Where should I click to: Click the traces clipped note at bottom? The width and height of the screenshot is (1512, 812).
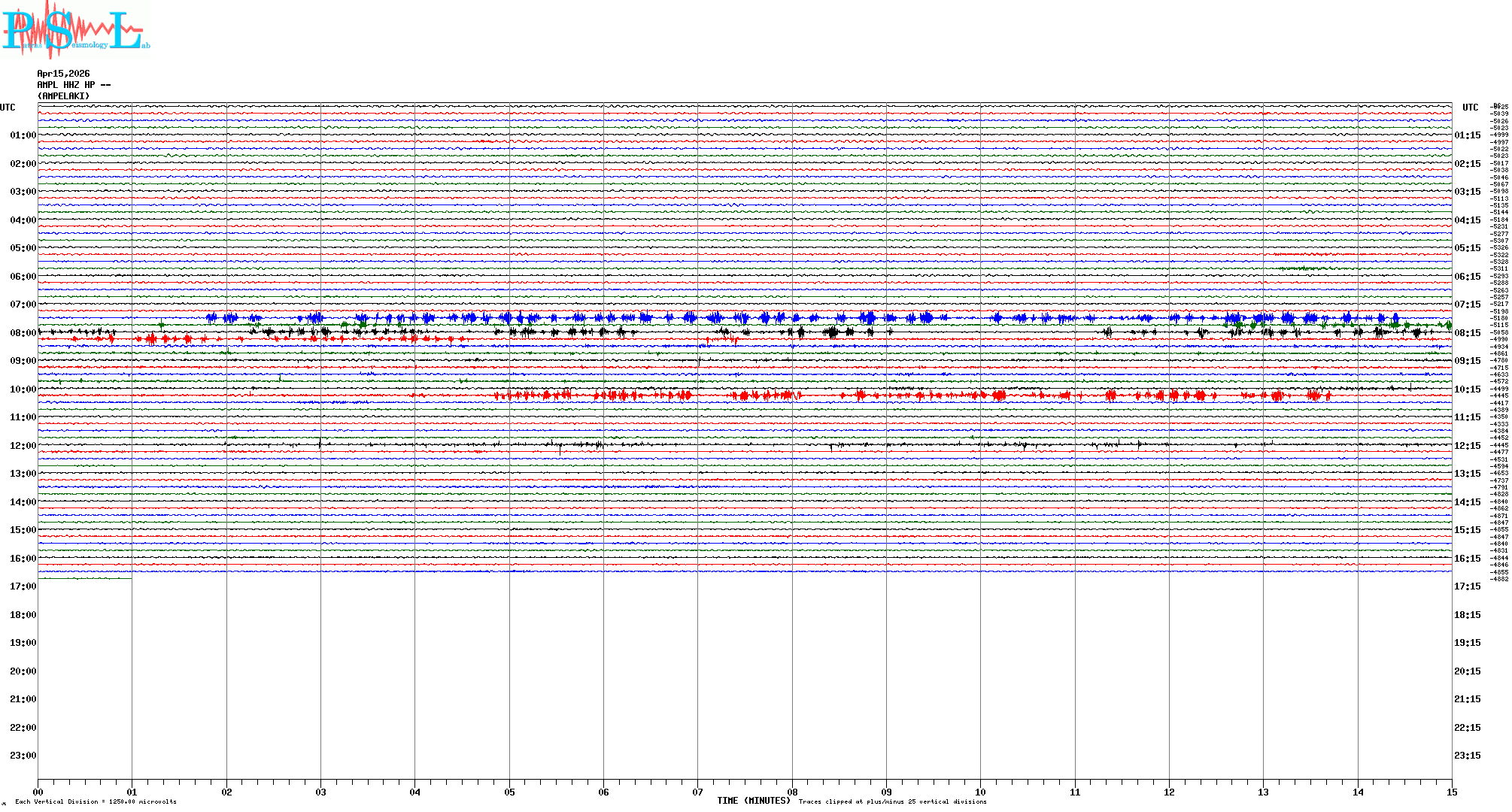tap(892, 802)
